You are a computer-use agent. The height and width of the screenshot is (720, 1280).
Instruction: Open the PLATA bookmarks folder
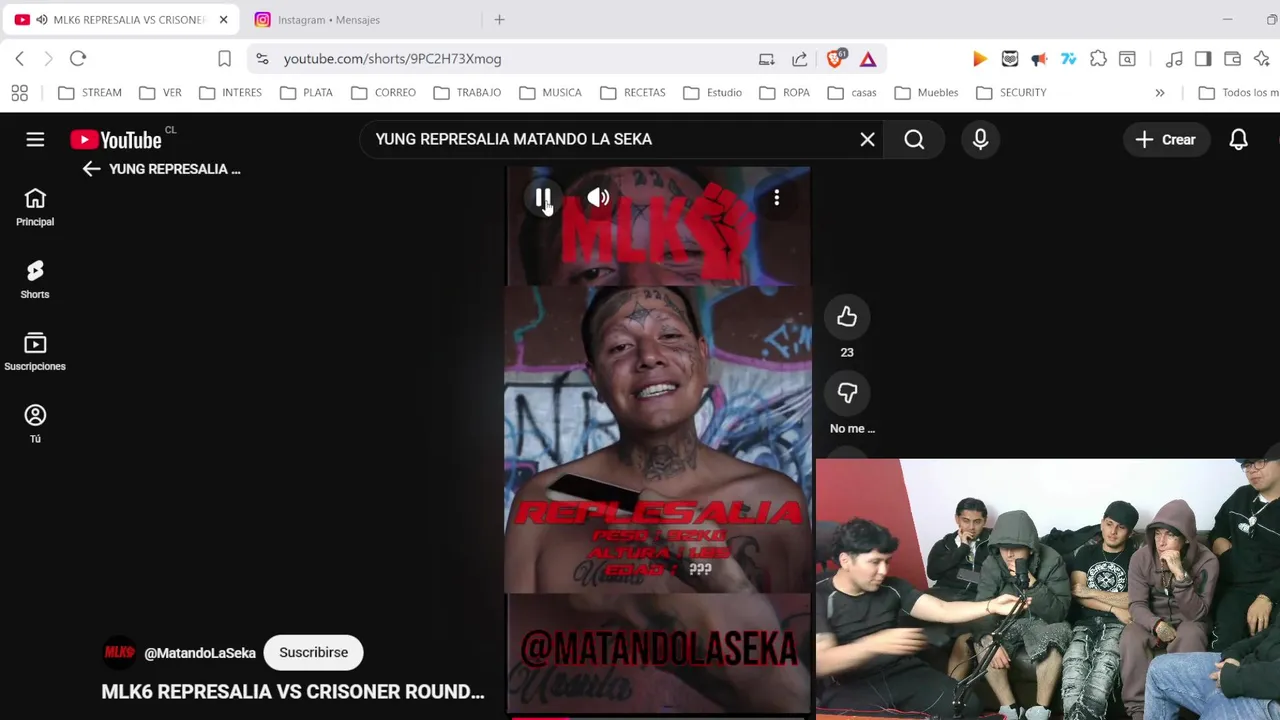(x=307, y=92)
